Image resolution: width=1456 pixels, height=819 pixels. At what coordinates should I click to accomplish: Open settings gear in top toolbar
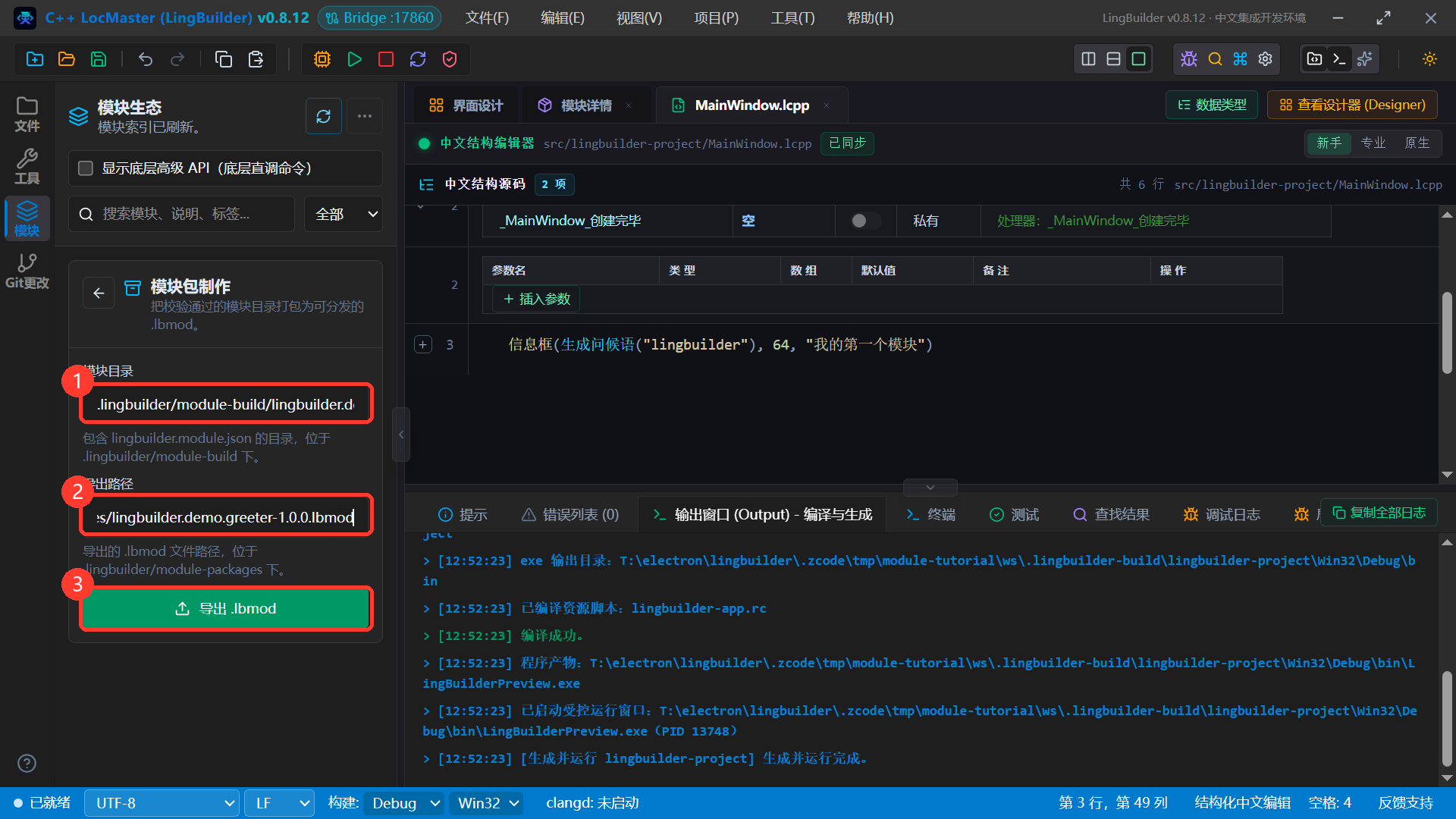(x=1266, y=59)
